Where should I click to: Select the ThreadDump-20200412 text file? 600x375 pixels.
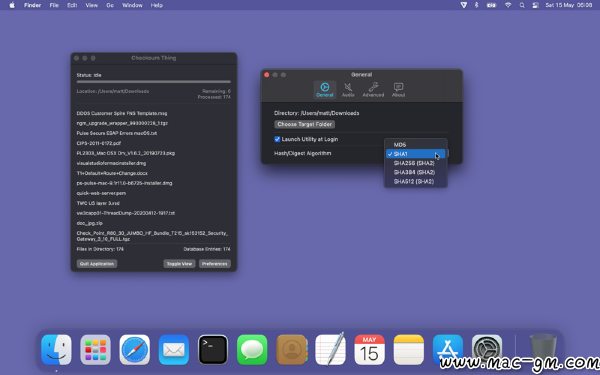tap(126, 213)
